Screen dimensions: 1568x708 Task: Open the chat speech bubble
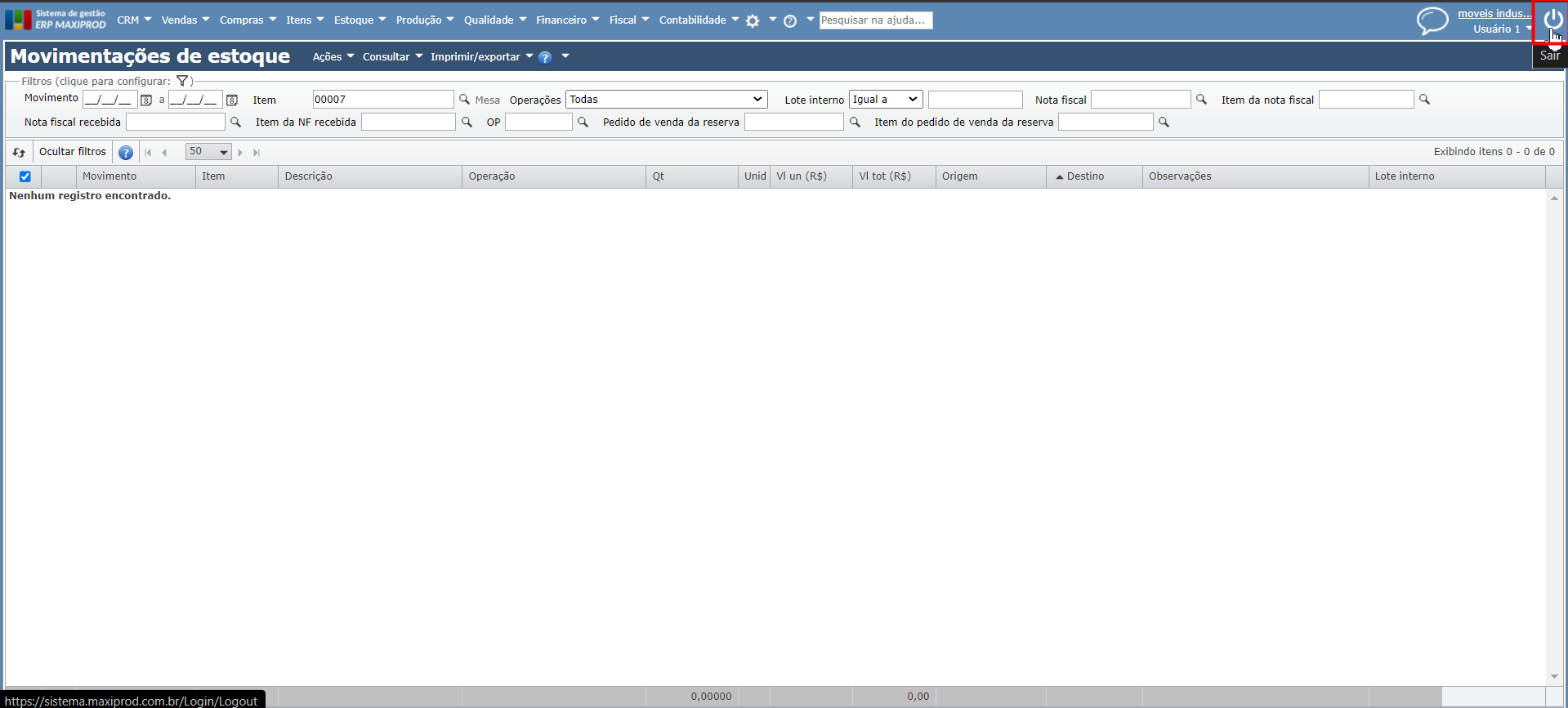(x=1432, y=20)
